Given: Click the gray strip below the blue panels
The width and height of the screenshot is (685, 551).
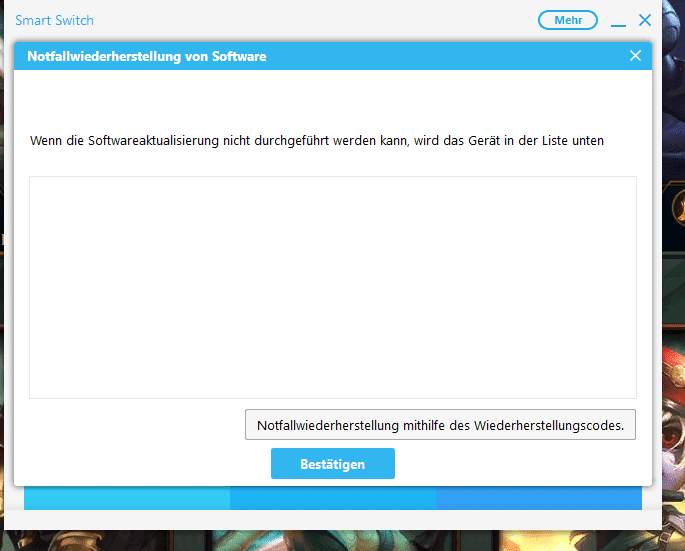Looking at the screenshot, I should point(332,519).
